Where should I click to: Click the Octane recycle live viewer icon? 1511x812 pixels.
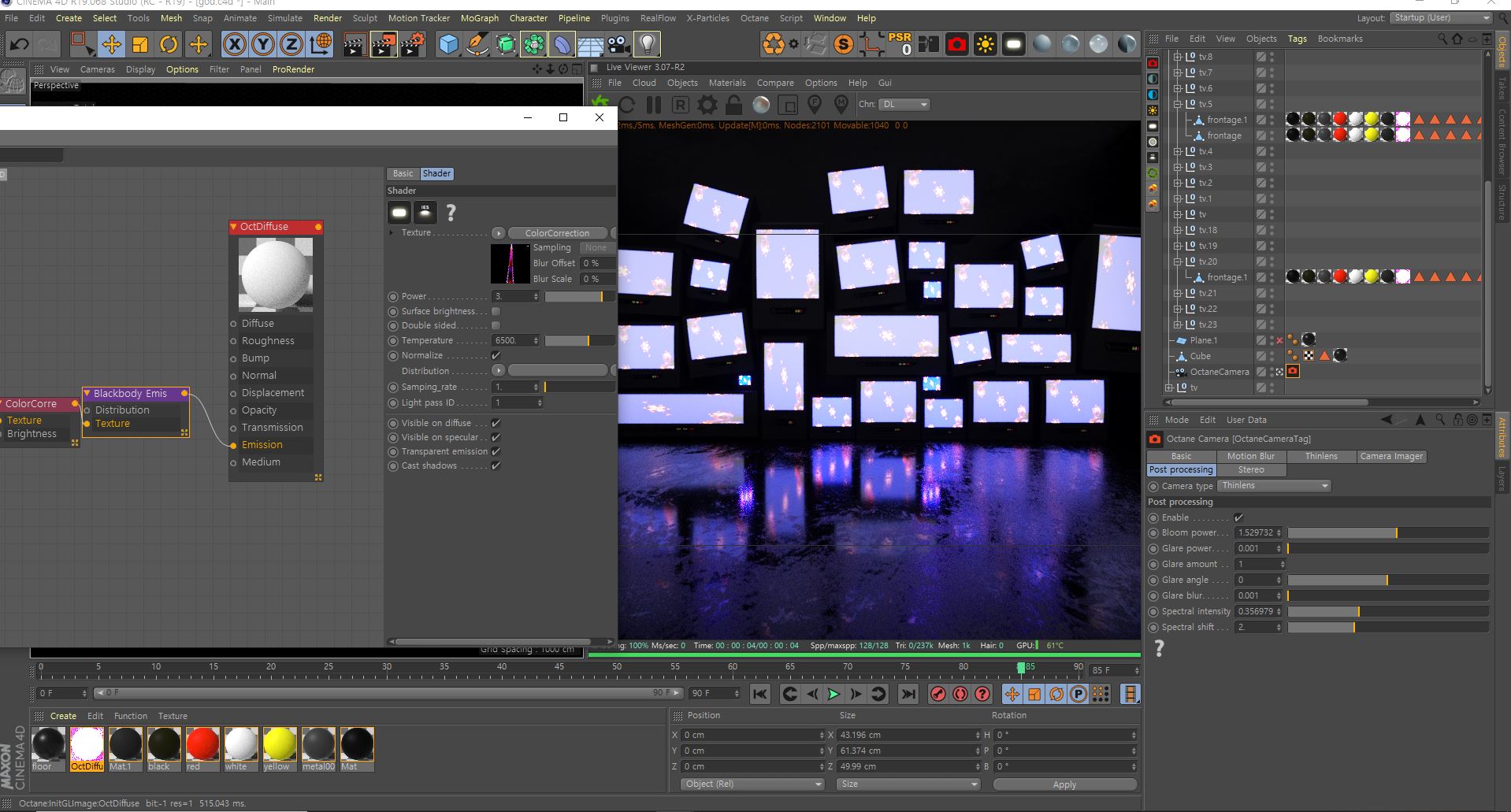click(x=774, y=44)
